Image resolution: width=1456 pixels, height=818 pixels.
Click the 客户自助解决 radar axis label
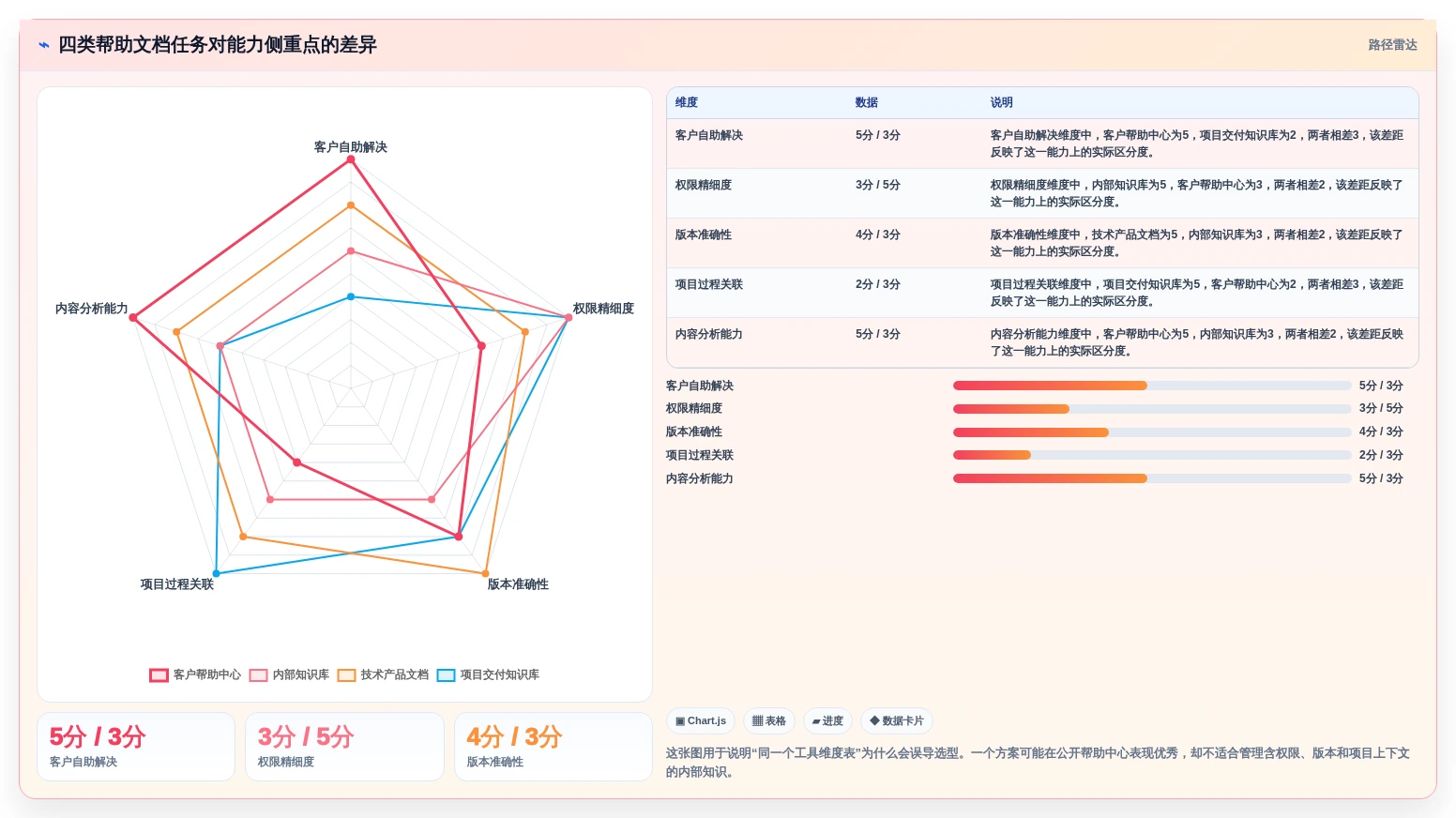click(x=351, y=147)
